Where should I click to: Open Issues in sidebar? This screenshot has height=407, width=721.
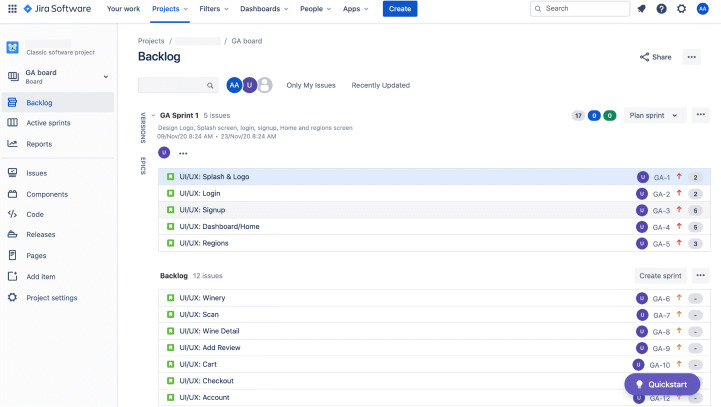(58, 173)
